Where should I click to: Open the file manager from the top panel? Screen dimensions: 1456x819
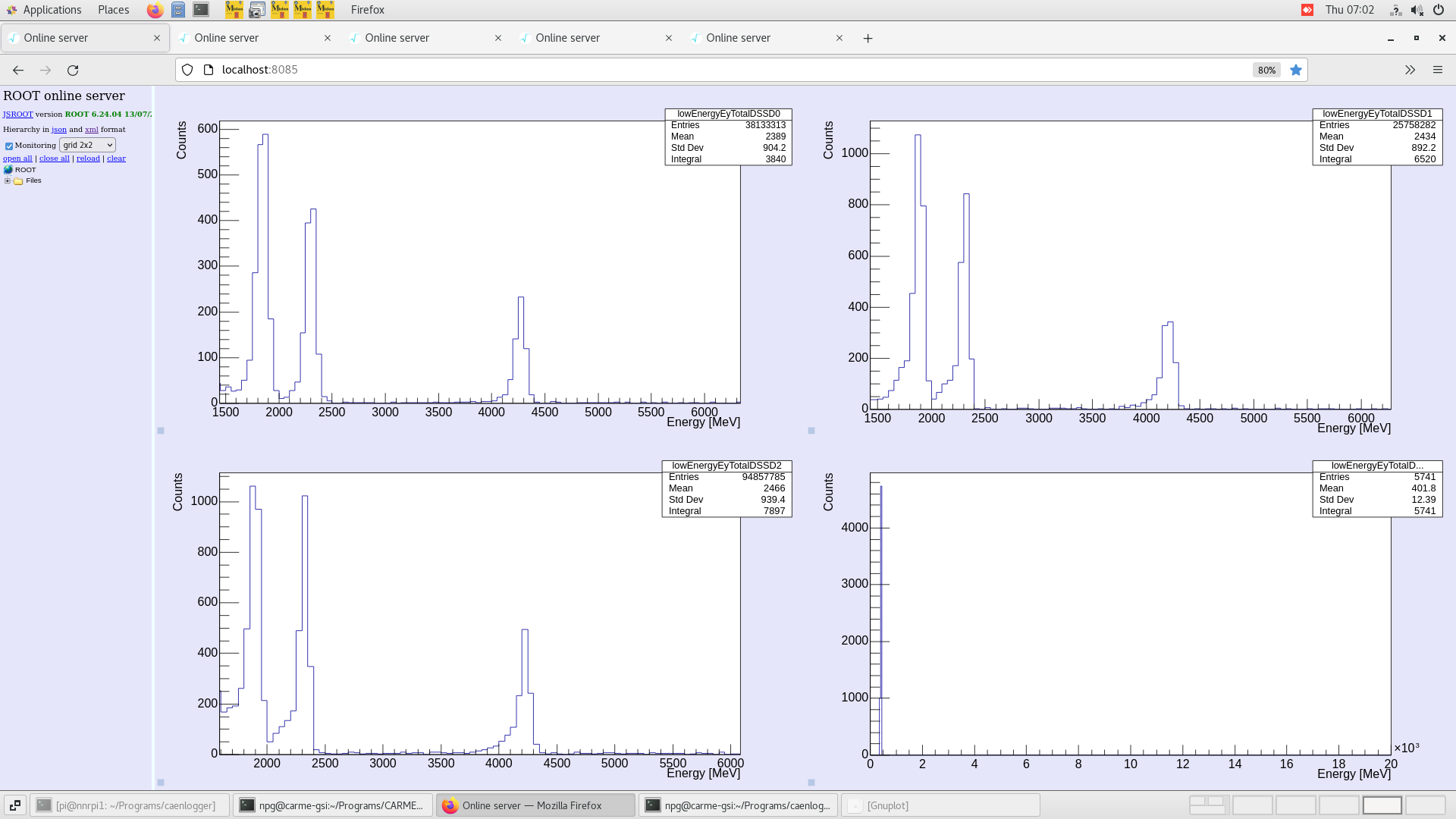tap(178, 10)
